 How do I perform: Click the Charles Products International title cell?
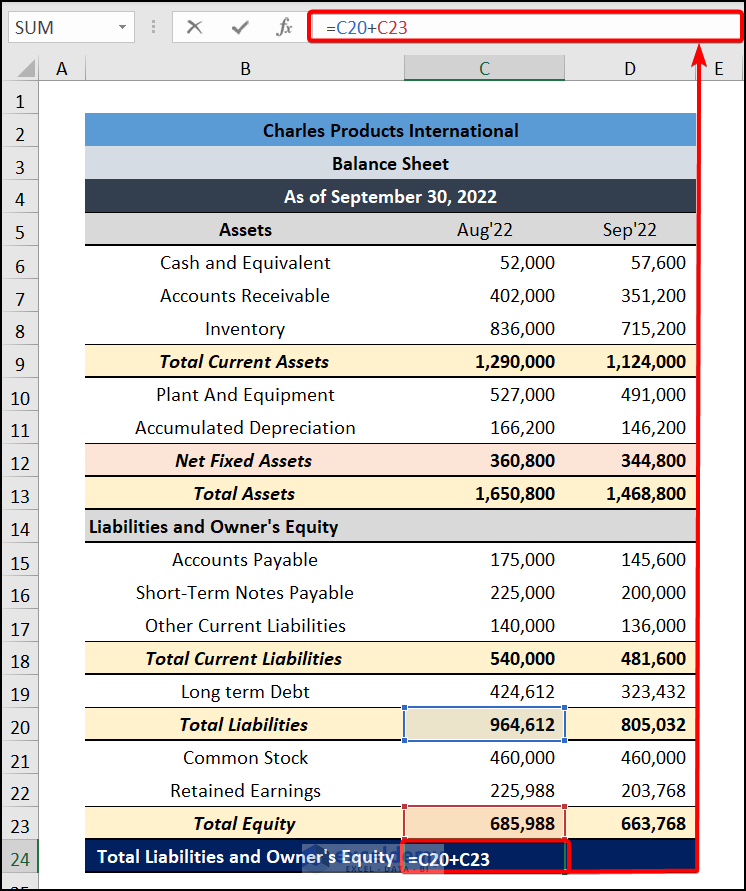[x=390, y=130]
